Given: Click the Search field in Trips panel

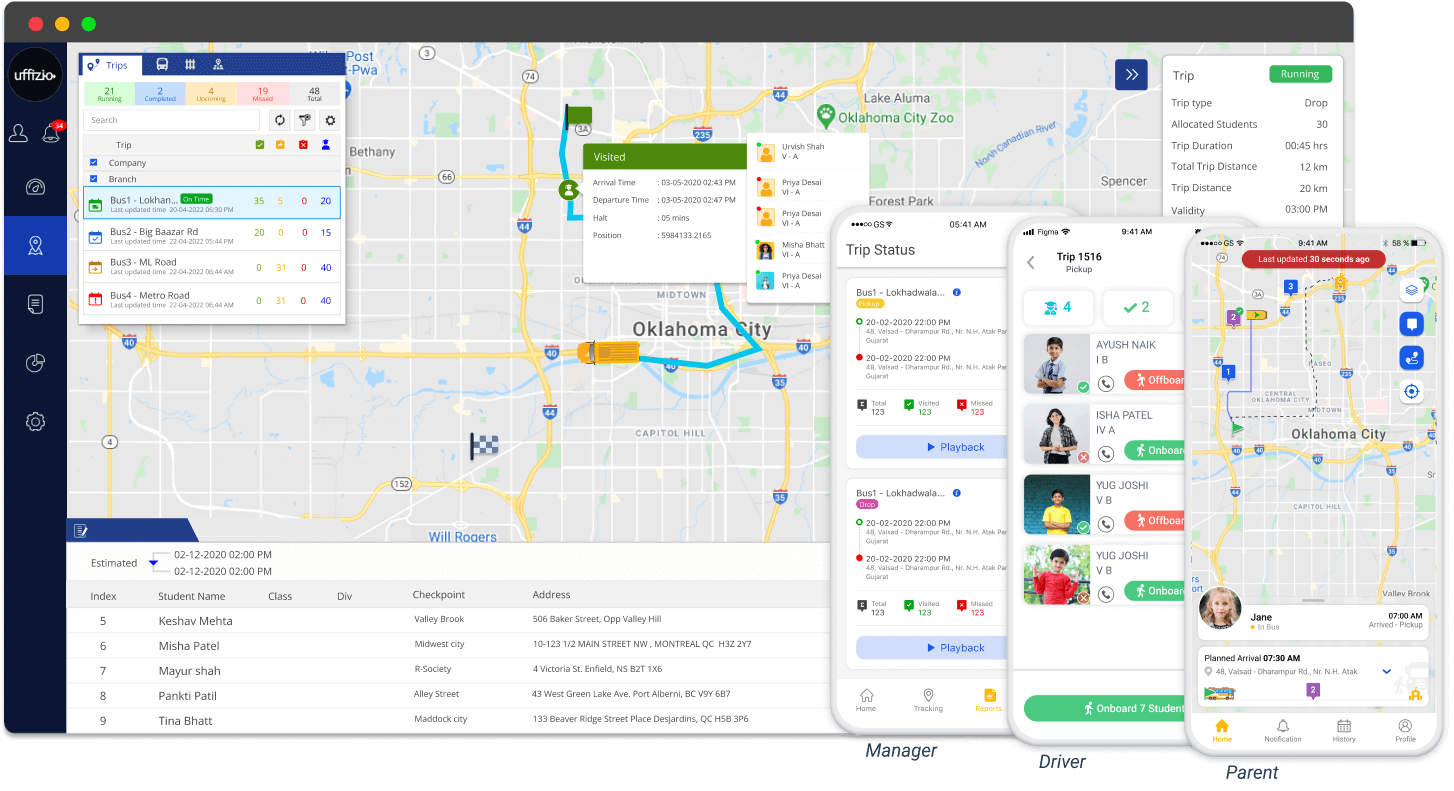Looking at the screenshot, I should pos(171,120).
